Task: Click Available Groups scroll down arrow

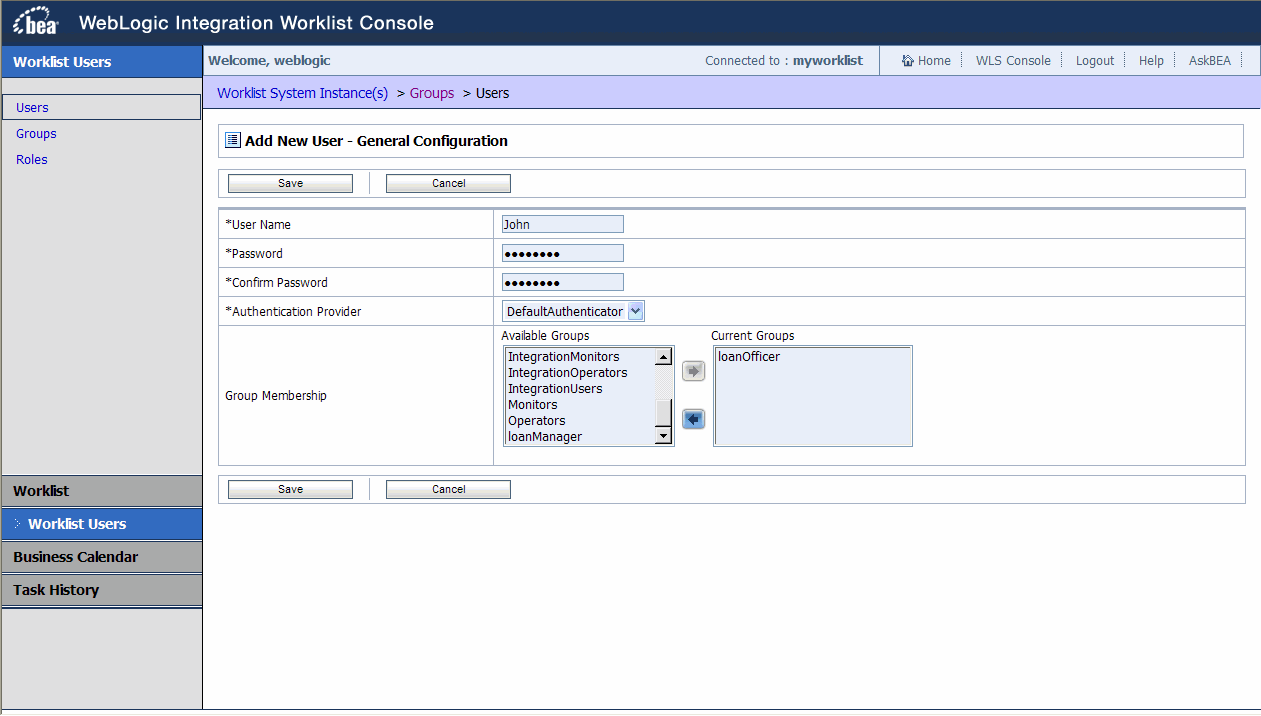Action: point(663,436)
